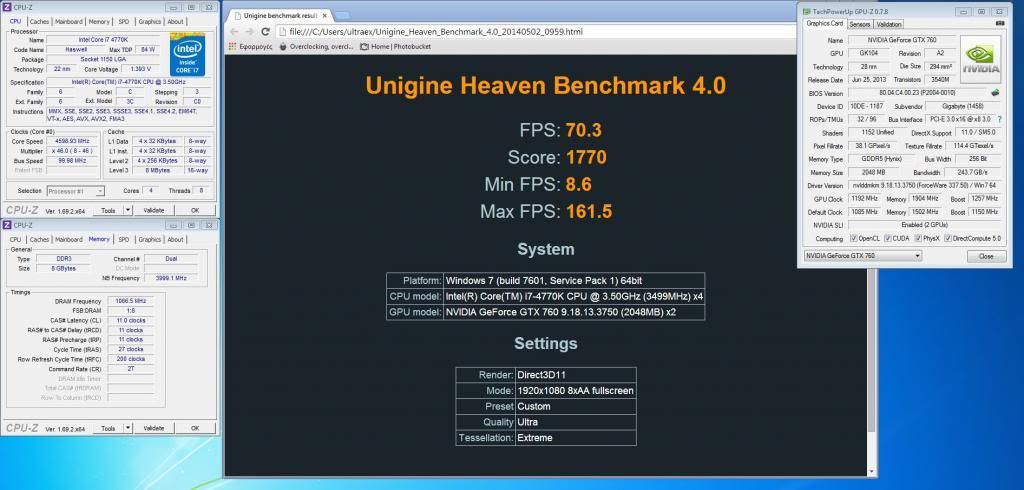
Task: Click the Bus Interface question mark icon
Action: click(999, 120)
